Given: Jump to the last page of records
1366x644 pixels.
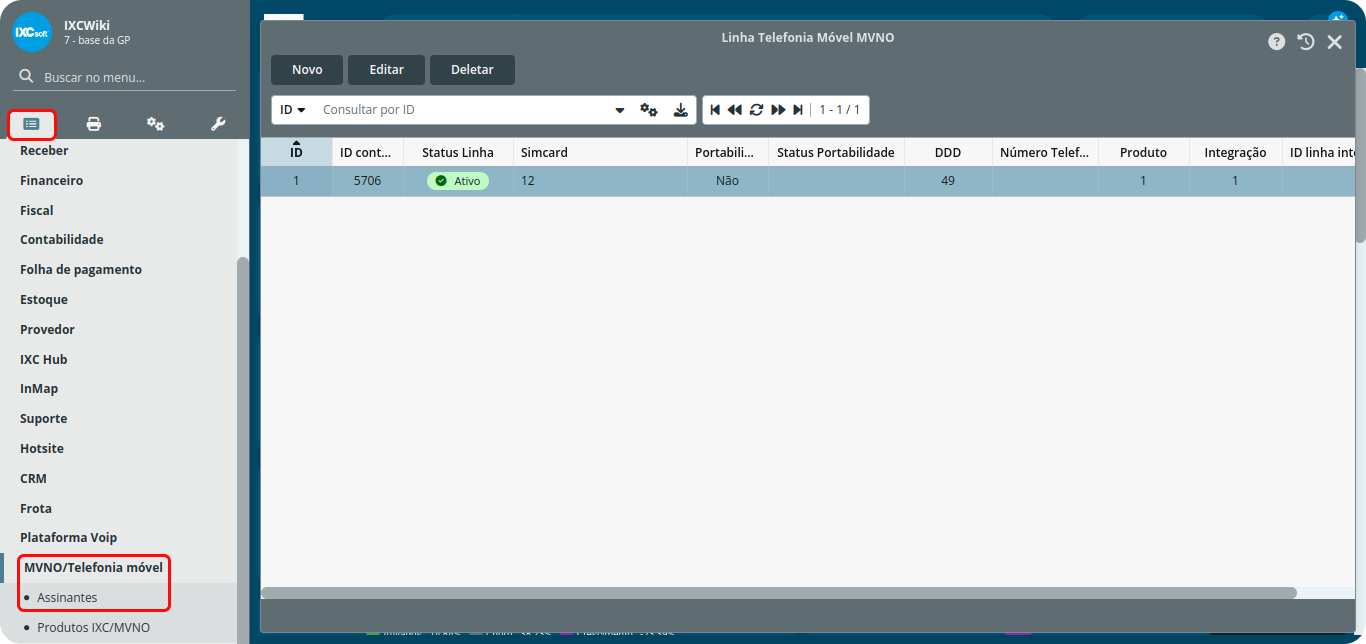Looking at the screenshot, I should 798,110.
